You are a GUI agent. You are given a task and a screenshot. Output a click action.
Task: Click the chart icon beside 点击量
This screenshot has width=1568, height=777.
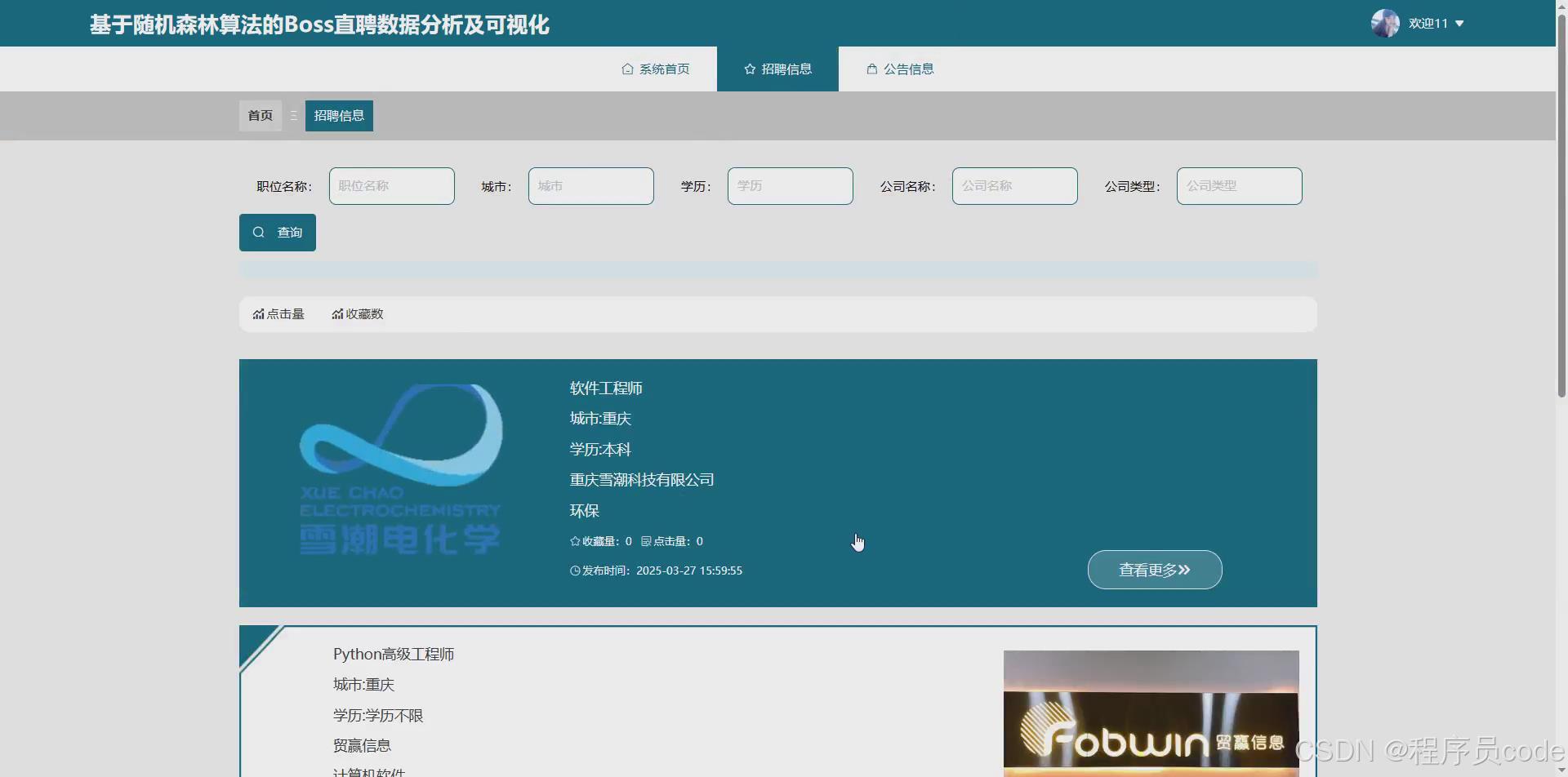tap(256, 313)
